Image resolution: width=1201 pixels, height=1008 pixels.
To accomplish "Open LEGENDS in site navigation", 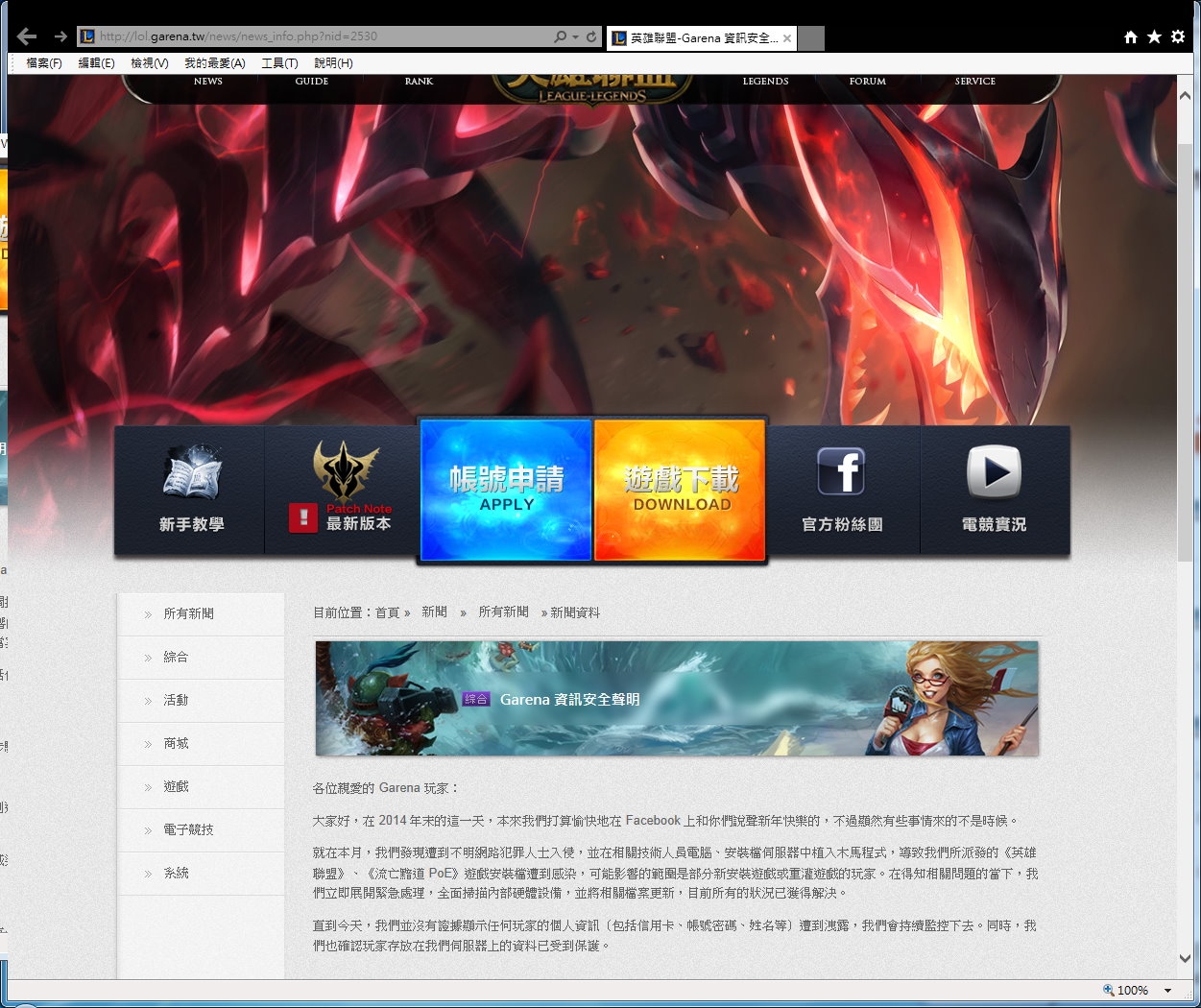I will point(765,82).
